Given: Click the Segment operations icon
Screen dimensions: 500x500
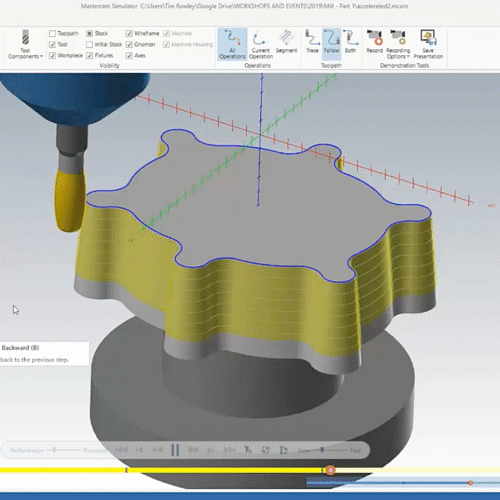Looking at the screenshot, I should pos(286,41).
